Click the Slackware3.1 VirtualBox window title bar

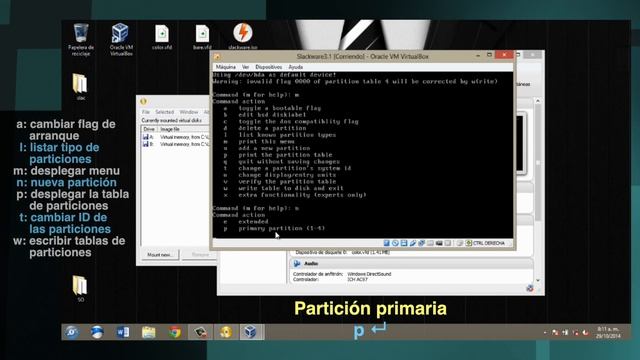click(362, 56)
